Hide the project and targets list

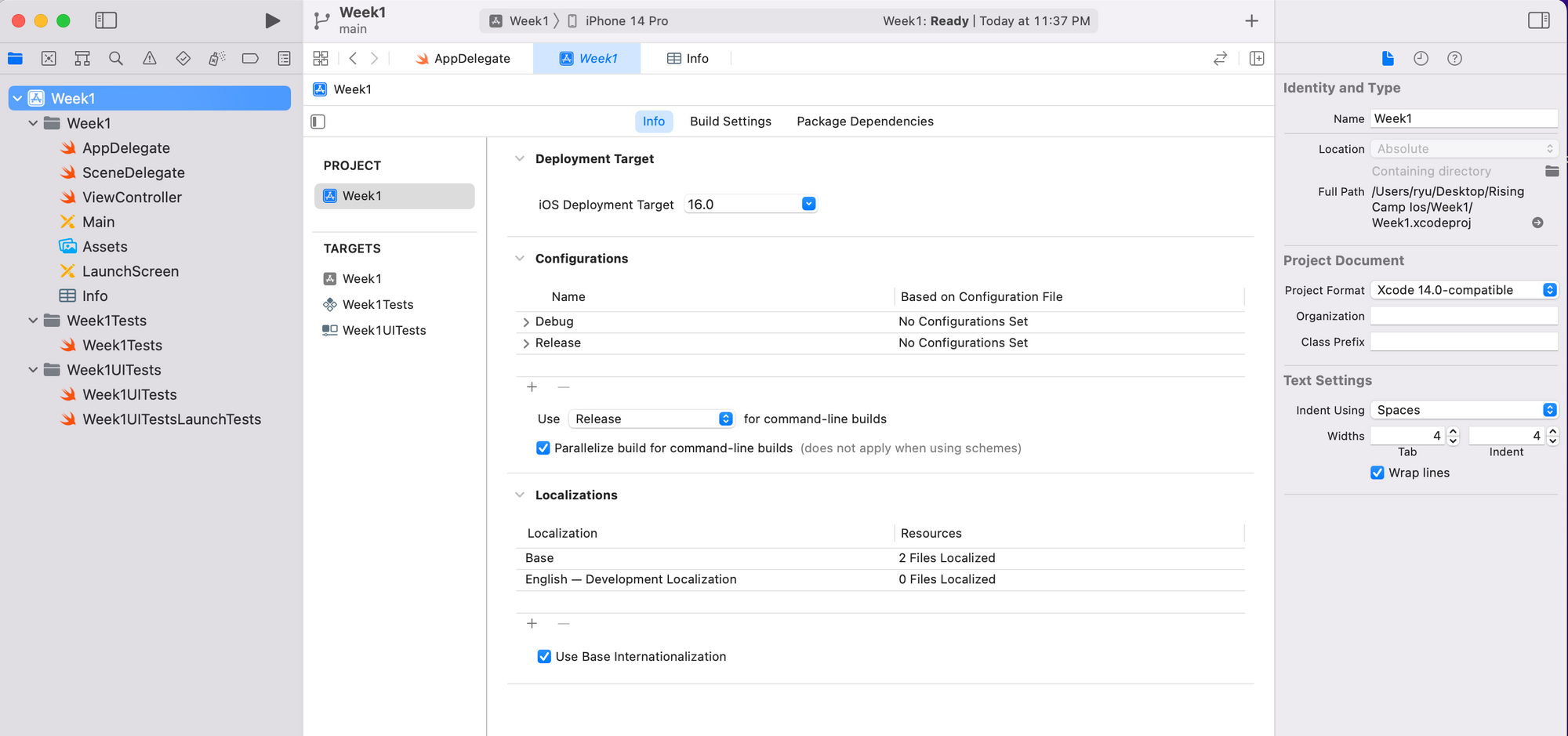(x=318, y=121)
